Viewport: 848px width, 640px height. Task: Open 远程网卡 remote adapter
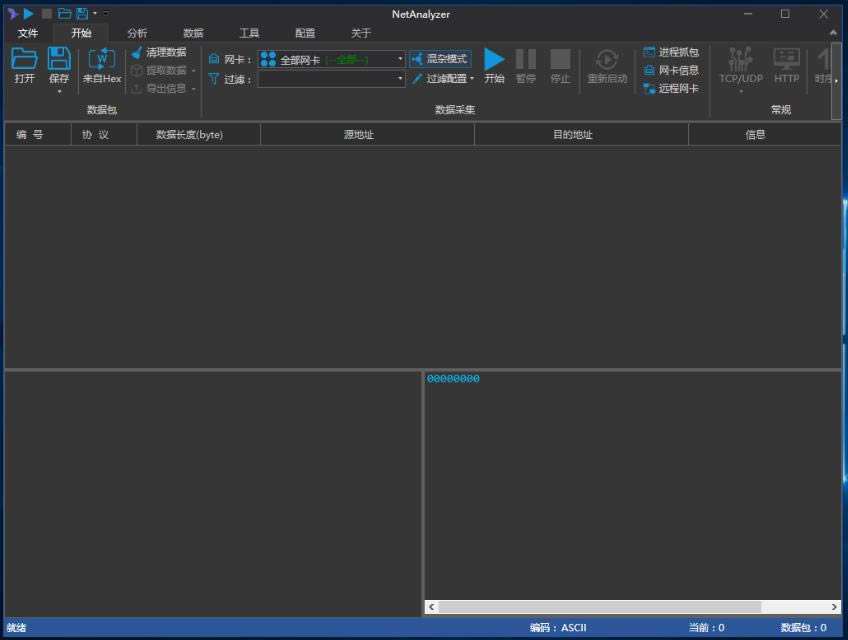[671, 88]
